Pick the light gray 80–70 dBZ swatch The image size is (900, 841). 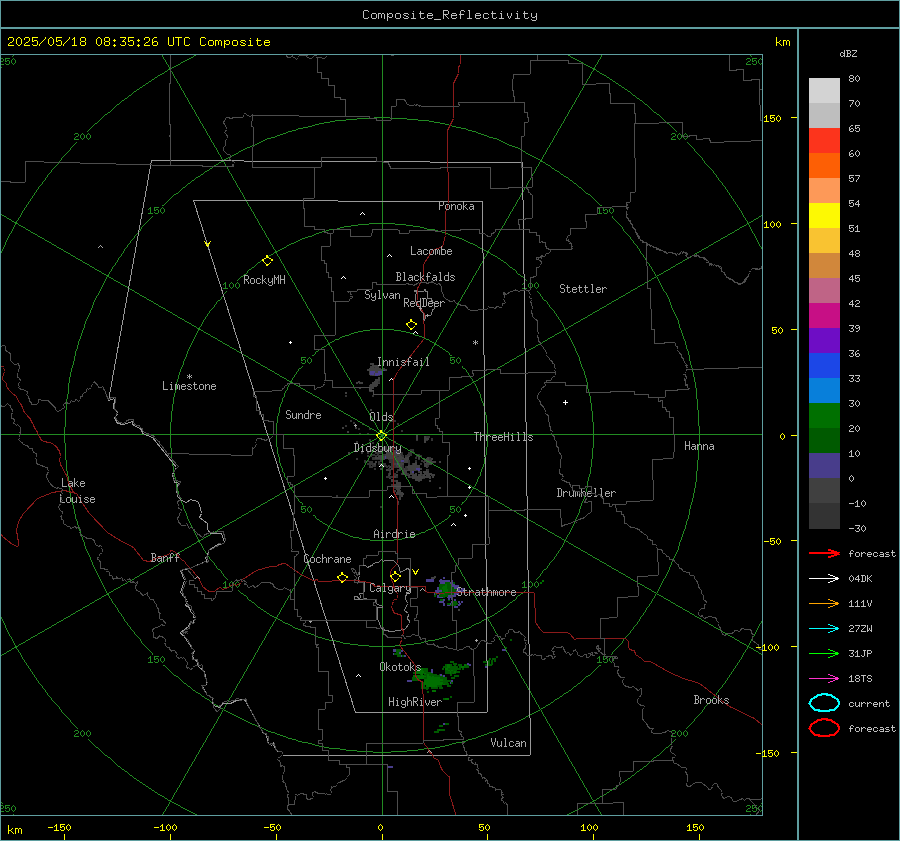coord(824,91)
